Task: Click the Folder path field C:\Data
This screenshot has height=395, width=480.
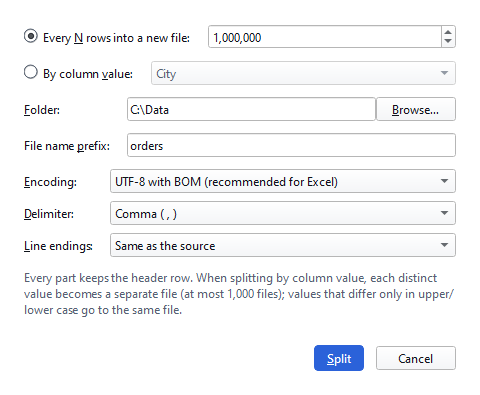Action: (251, 109)
